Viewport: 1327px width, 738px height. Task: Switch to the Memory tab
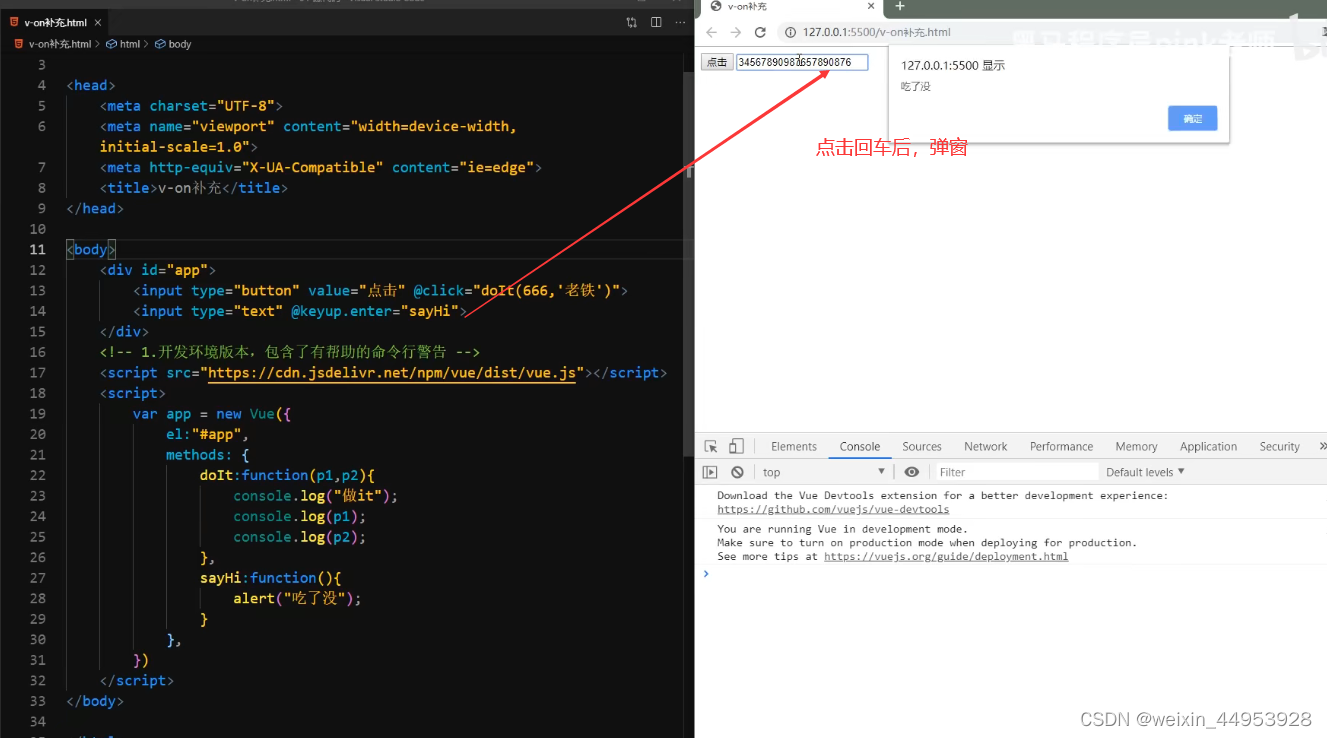tap(1137, 447)
